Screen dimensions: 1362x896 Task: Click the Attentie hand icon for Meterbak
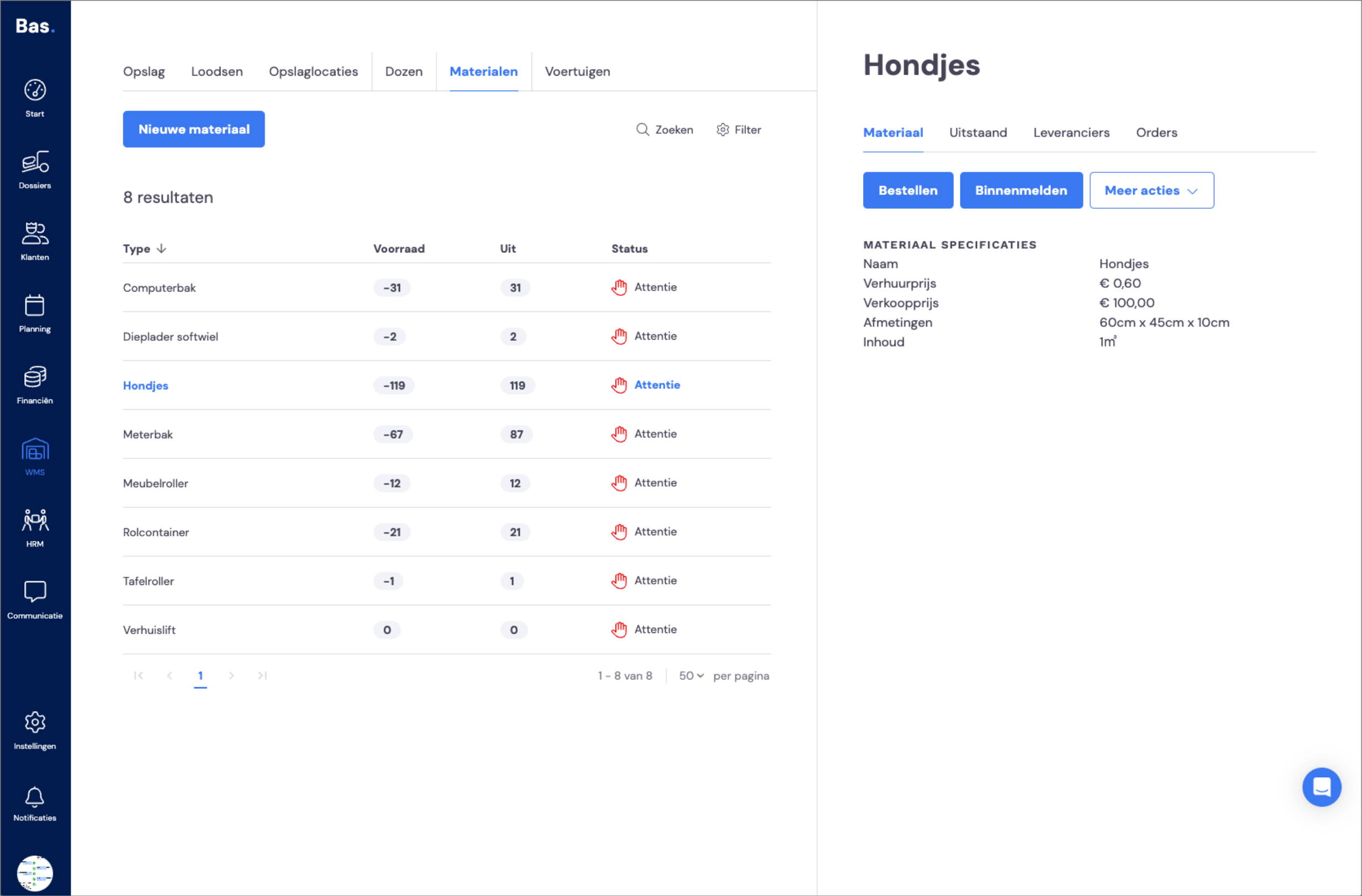(x=619, y=434)
